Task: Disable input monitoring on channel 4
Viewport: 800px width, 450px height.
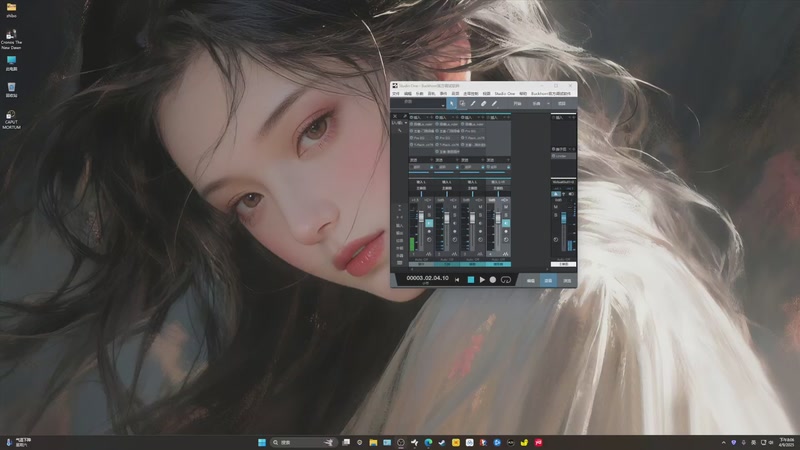Action: (x=506, y=223)
